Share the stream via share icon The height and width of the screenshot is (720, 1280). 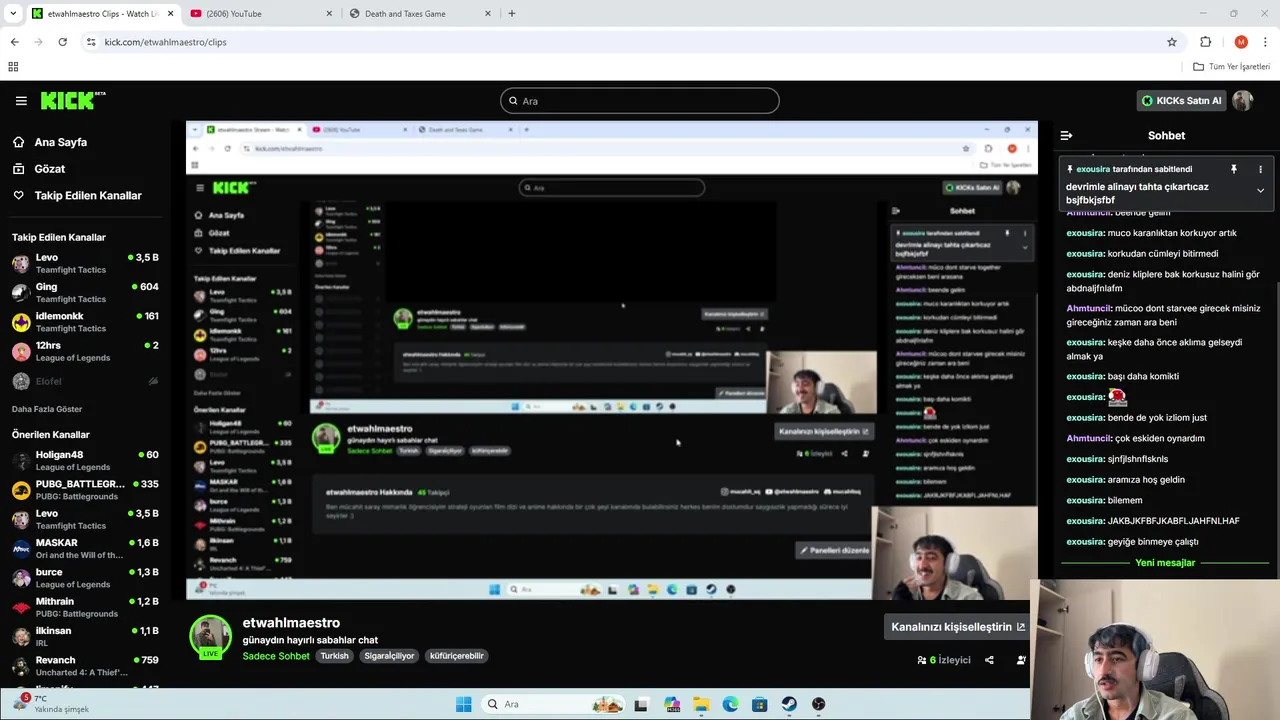point(989,660)
